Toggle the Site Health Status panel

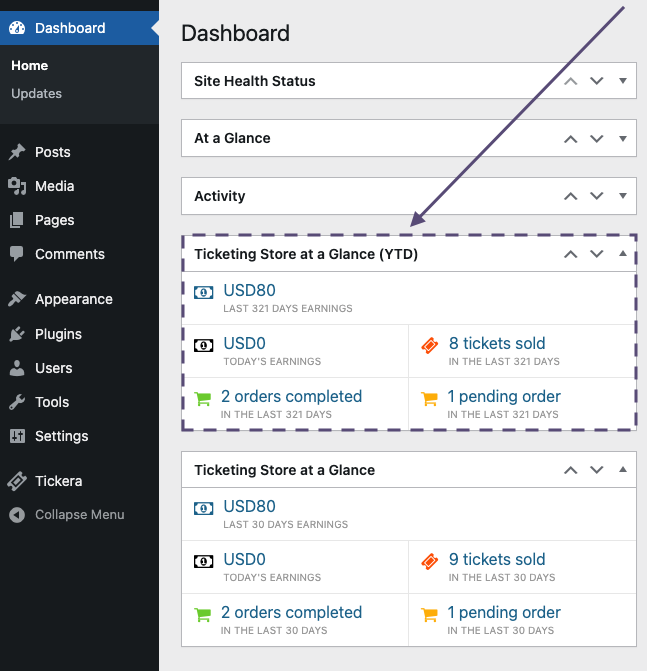(x=623, y=81)
